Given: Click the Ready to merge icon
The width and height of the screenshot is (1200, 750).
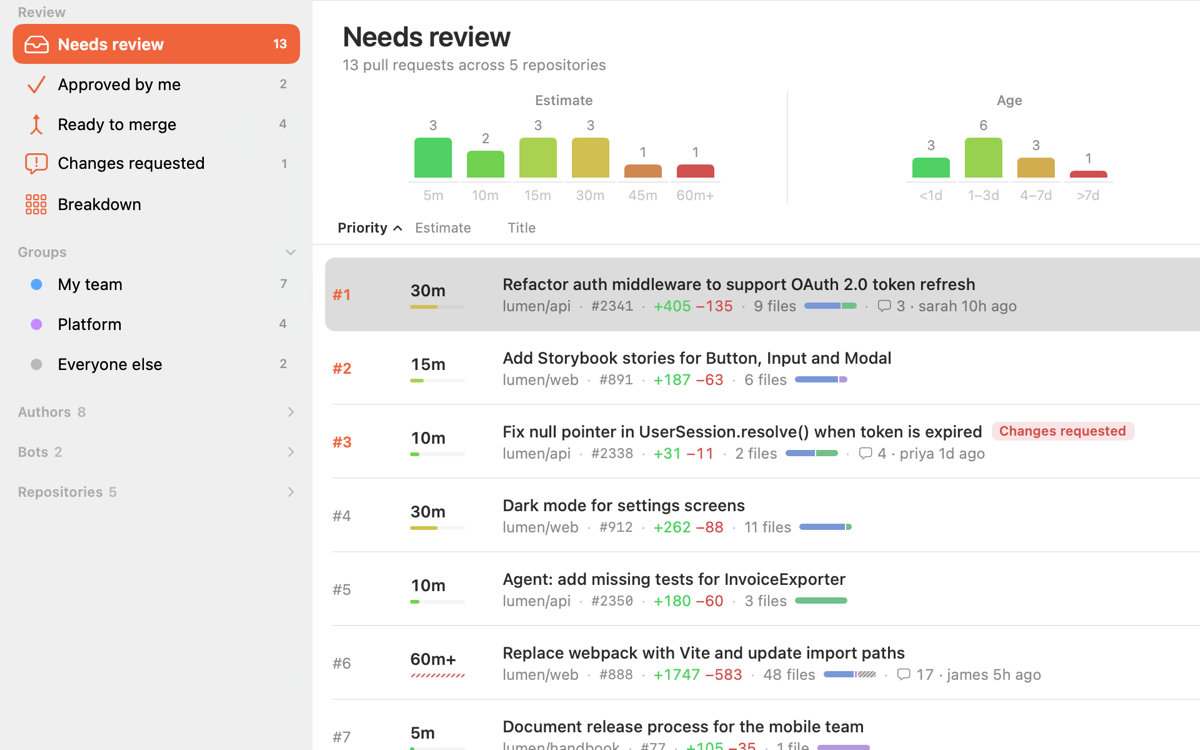Looking at the screenshot, I should point(36,124).
